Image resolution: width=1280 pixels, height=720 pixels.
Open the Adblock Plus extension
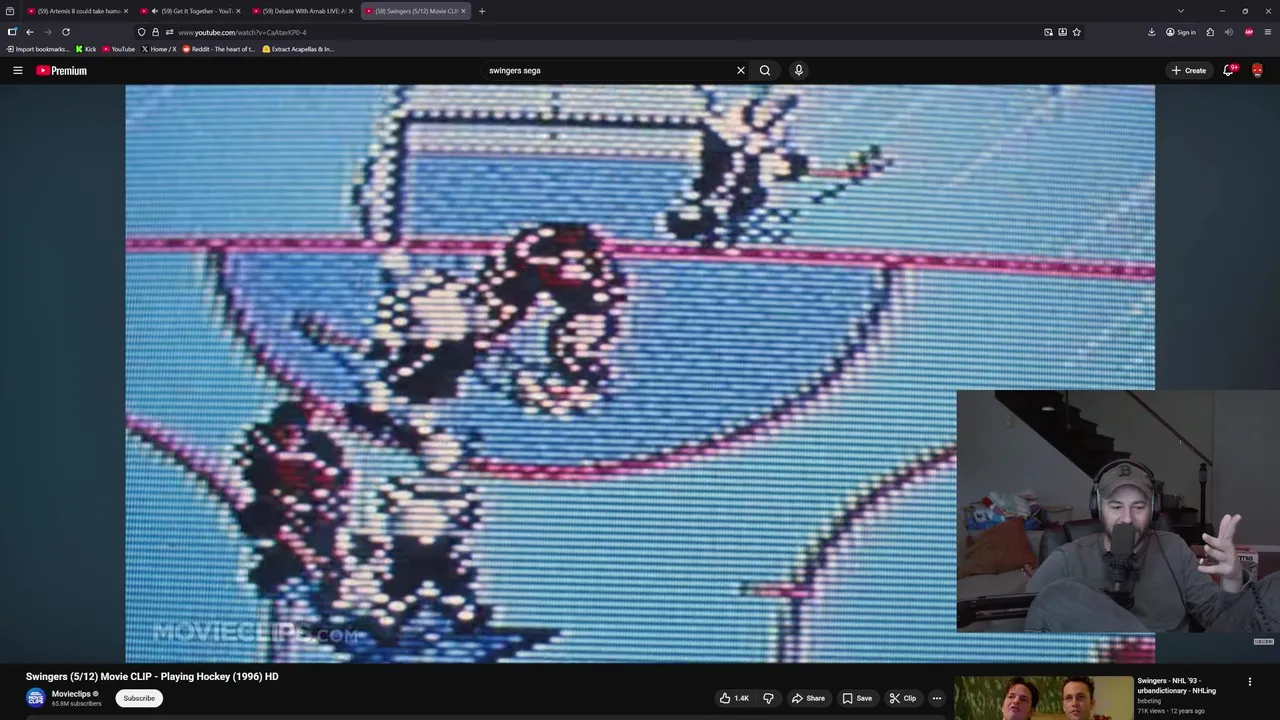[1249, 32]
